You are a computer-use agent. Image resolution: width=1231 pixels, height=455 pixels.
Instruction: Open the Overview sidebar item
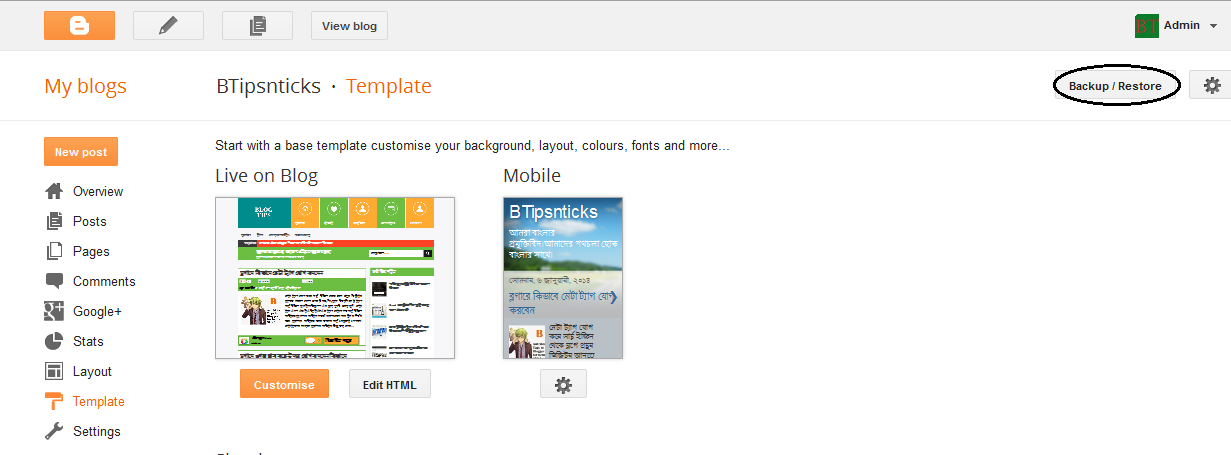98,191
